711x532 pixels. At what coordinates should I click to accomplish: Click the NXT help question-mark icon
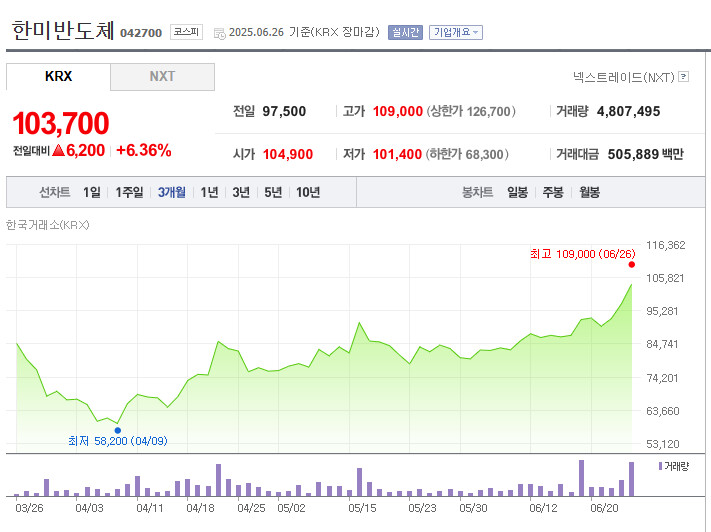[x=683, y=77]
